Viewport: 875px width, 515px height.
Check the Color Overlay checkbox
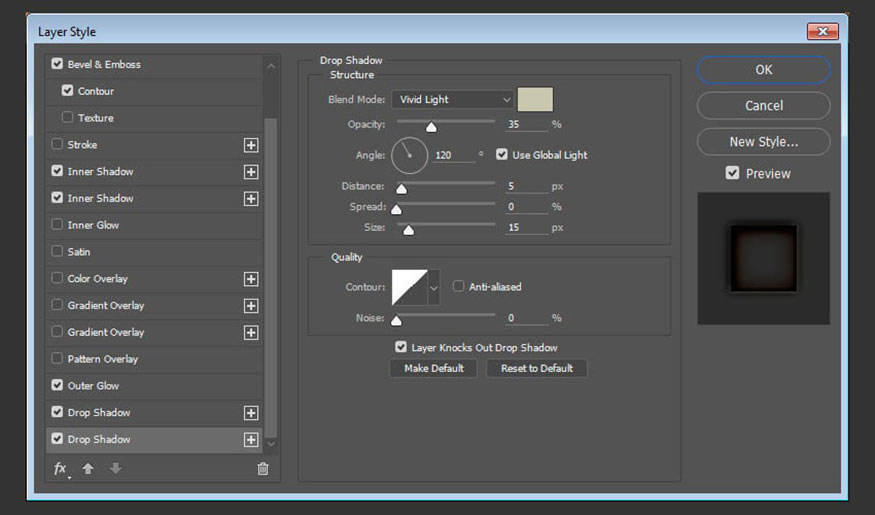coord(57,278)
